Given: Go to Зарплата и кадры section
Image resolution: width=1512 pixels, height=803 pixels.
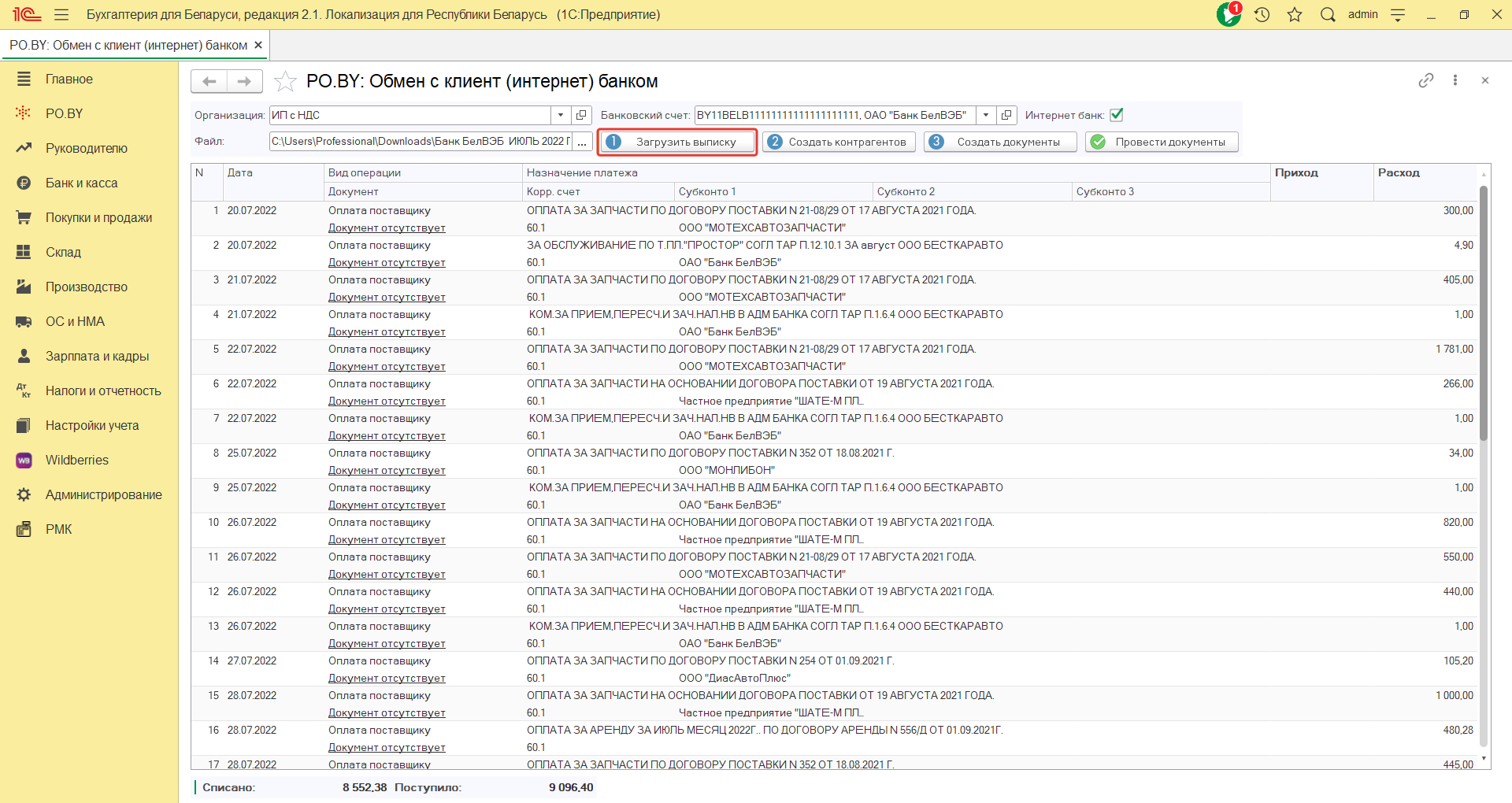Looking at the screenshot, I should pyautogui.click(x=97, y=356).
